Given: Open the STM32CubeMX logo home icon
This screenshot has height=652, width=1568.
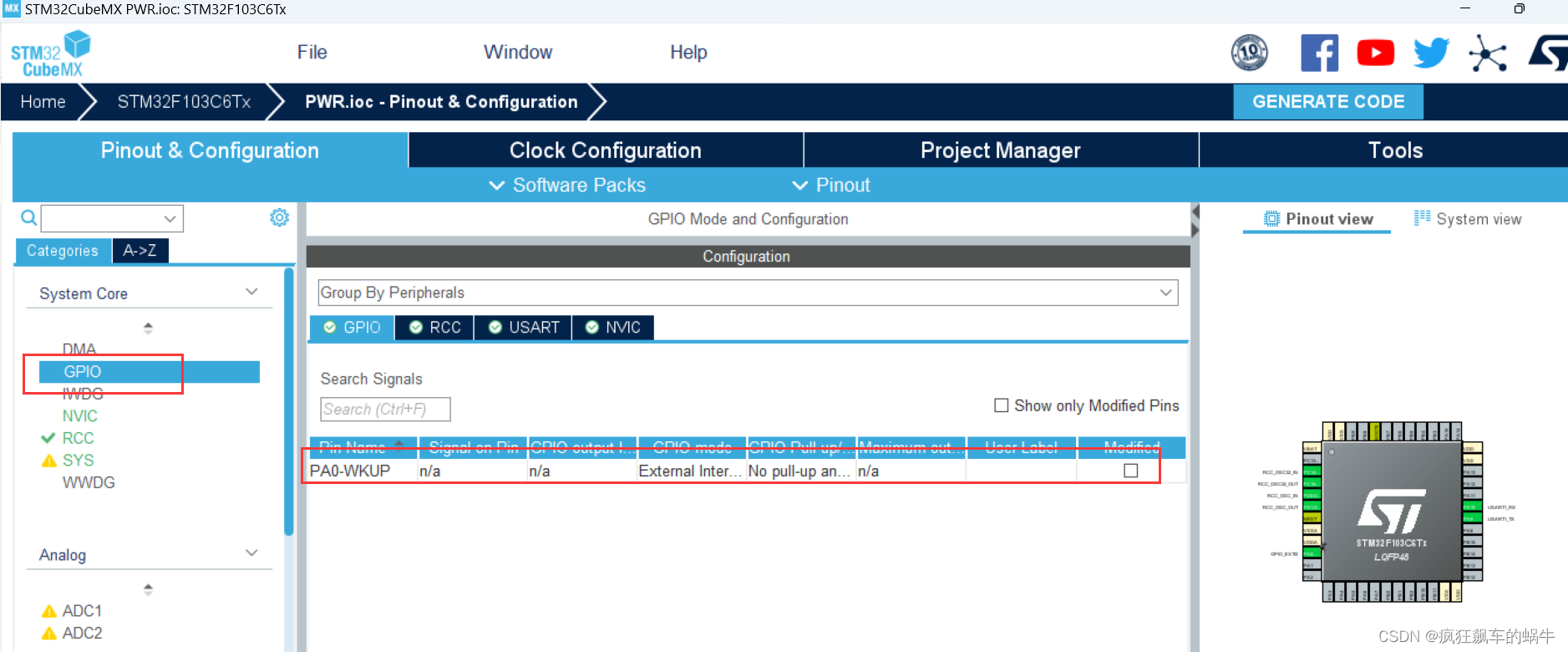Looking at the screenshot, I should click(x=50, y=53).
